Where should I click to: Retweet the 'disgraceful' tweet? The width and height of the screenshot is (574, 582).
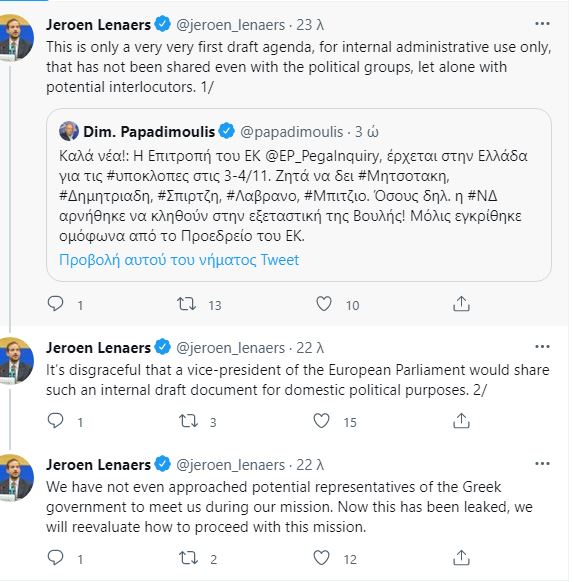point(188,421)
